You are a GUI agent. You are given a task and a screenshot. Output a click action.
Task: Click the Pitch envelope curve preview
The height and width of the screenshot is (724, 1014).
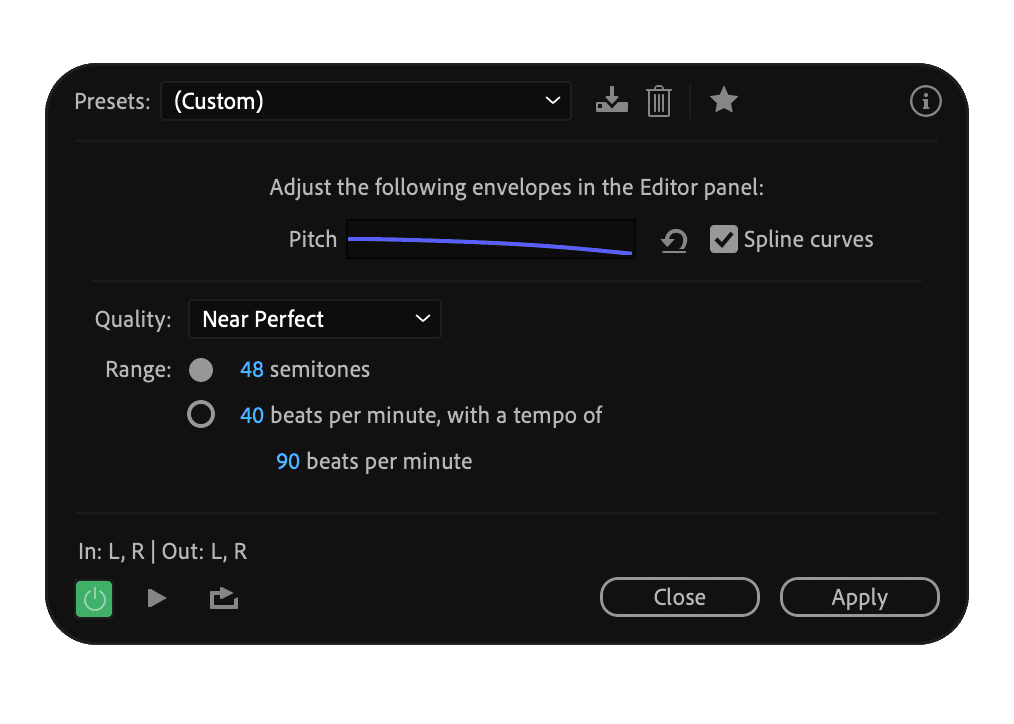point(490,240)
